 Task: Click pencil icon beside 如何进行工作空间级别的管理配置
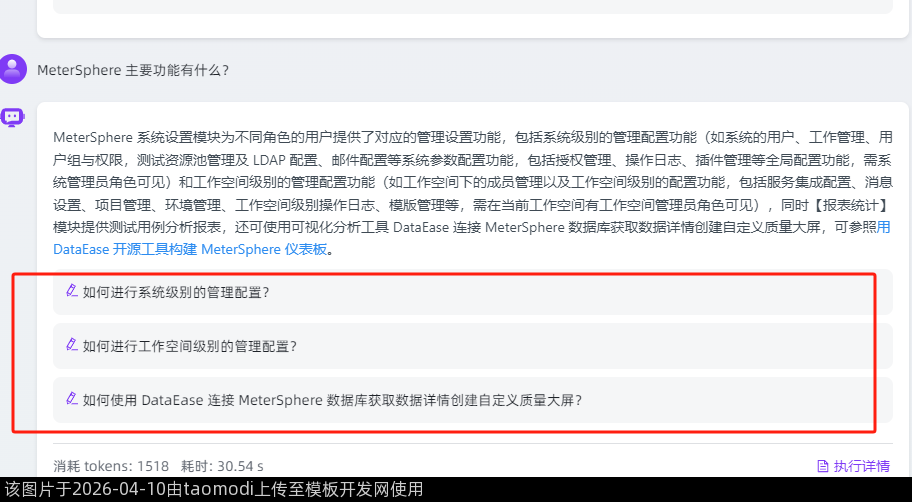[72, 344]
